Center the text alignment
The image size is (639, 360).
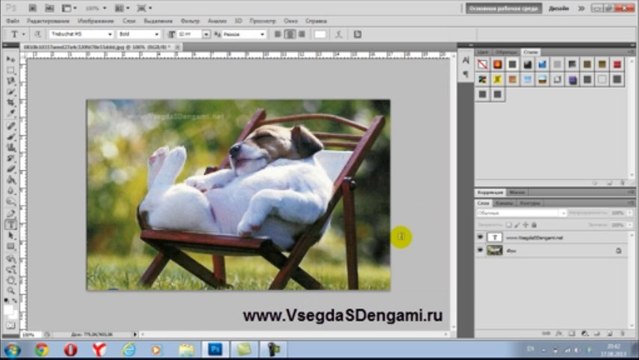pyautogui.click(x=290, y=34)
